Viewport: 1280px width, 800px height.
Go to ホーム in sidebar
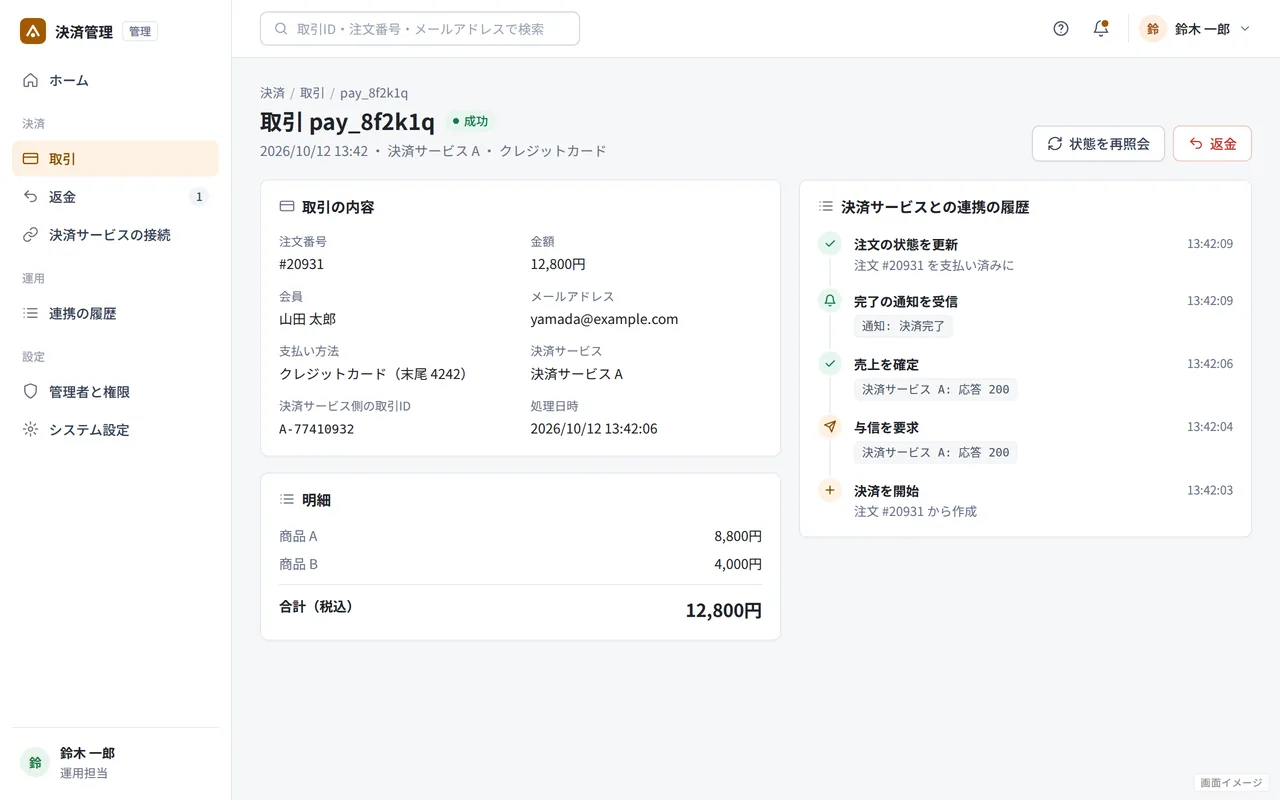115,80
